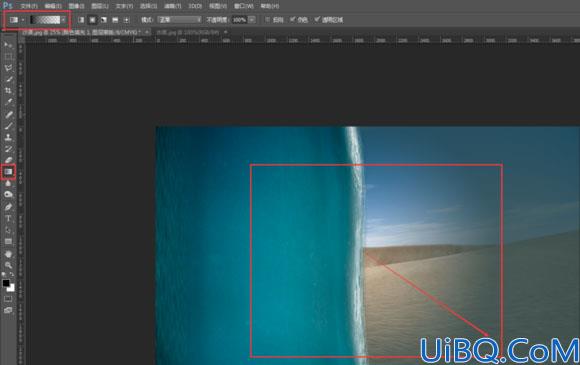Viewport: 580px width, 365px height.
Task: Close the second document tab
Action: pyautogui.click(x=225, y=33)
